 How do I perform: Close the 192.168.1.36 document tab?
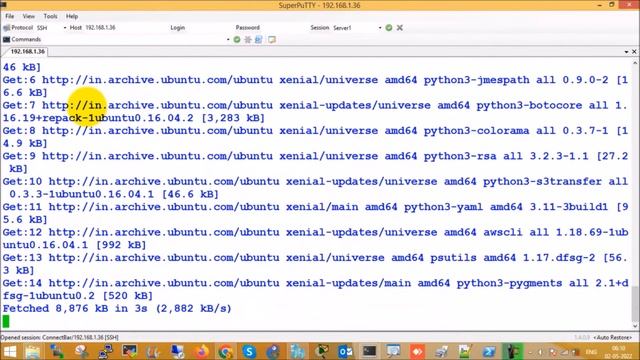(634, 52)
